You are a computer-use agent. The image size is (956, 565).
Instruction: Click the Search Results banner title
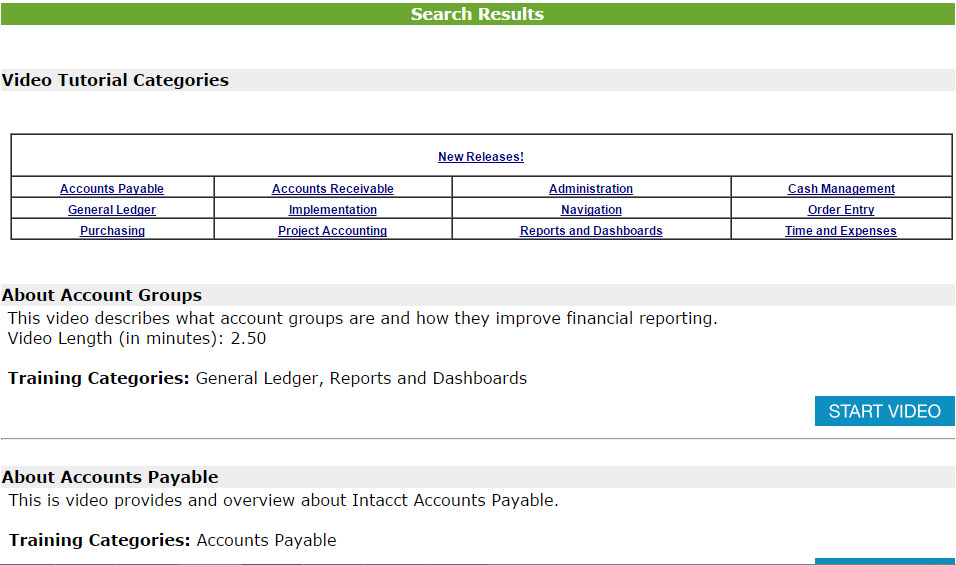(x=477, y=14)
